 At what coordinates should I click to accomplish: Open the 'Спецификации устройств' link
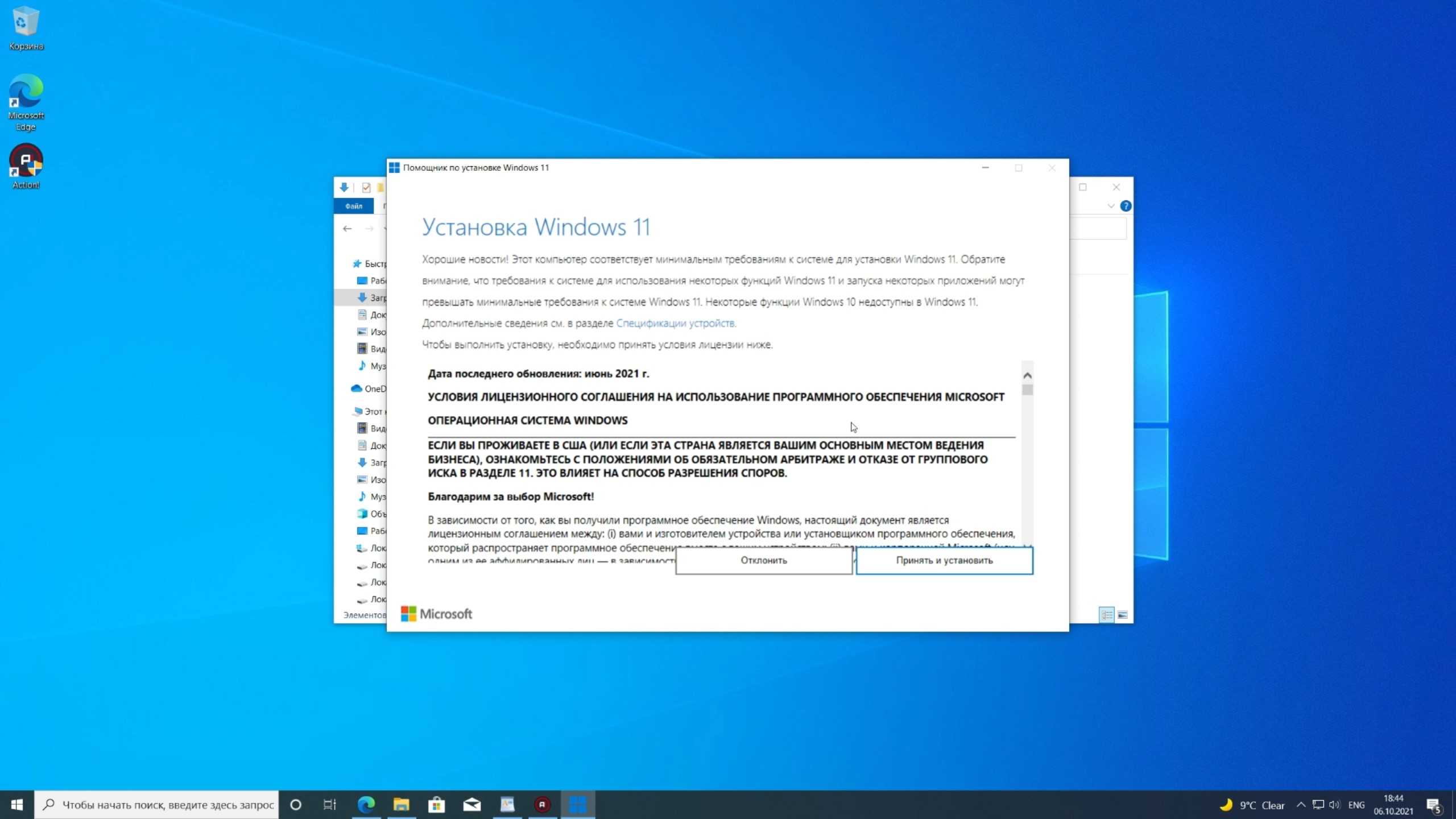point(676,323)
